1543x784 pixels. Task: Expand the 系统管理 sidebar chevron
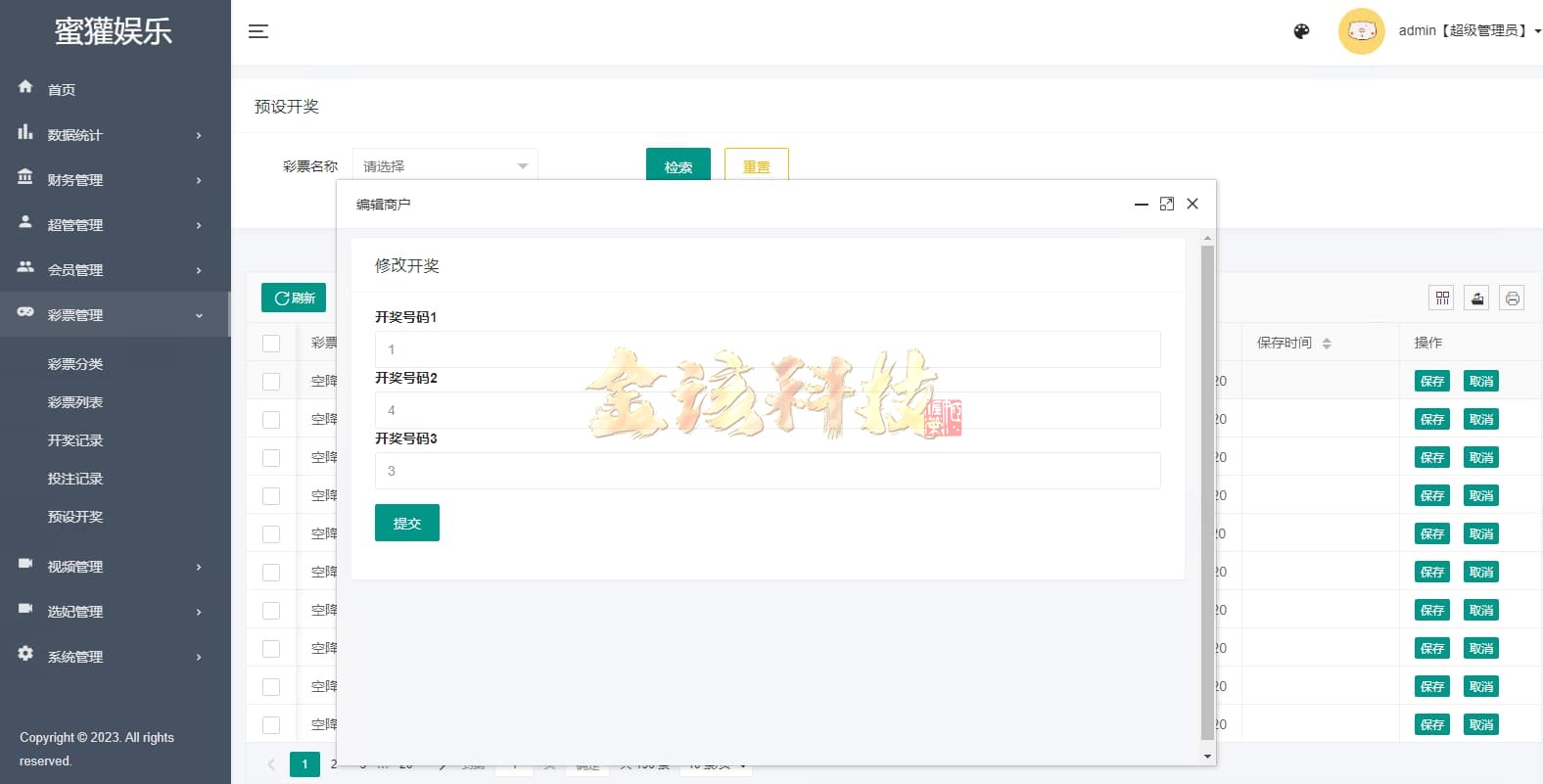click(x=199, y=657)
